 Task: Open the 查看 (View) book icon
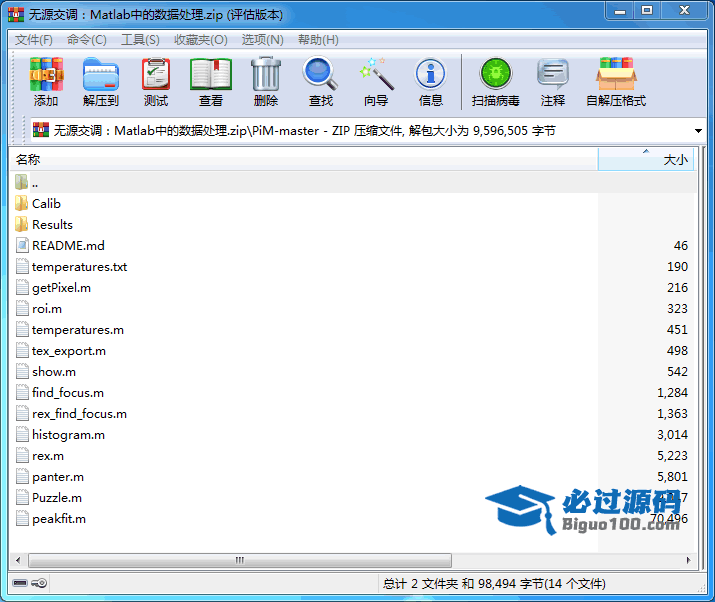pos(211,74)
